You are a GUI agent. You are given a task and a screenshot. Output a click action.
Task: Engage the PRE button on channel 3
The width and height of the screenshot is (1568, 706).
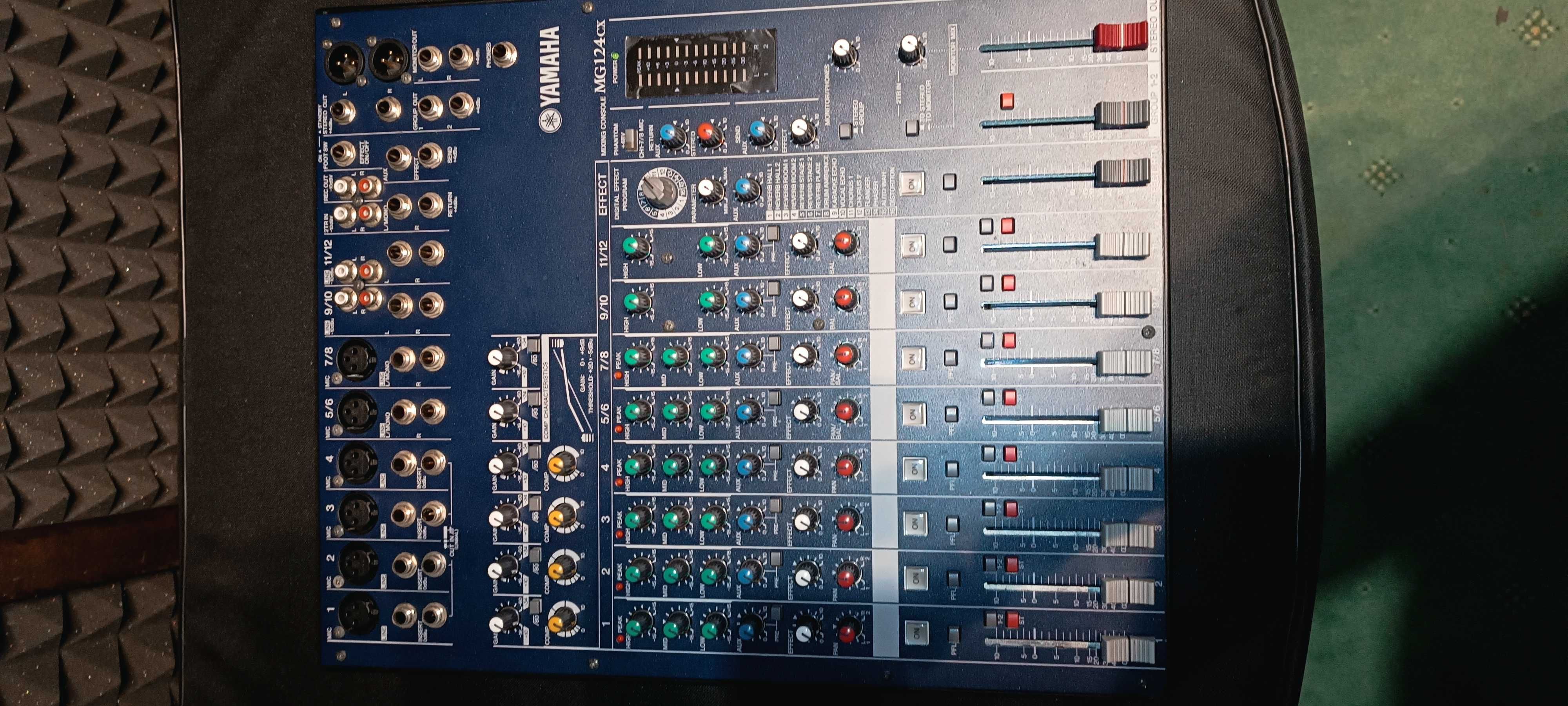[775, 506]
